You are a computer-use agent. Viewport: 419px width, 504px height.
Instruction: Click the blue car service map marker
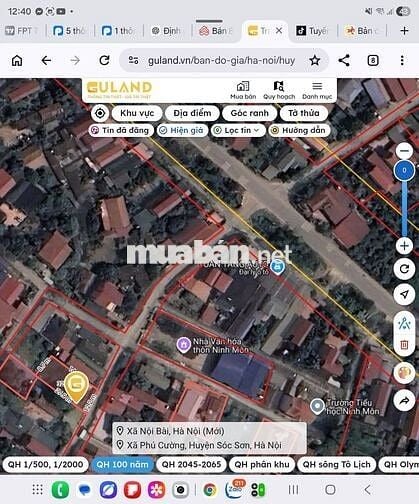(277, 268)
